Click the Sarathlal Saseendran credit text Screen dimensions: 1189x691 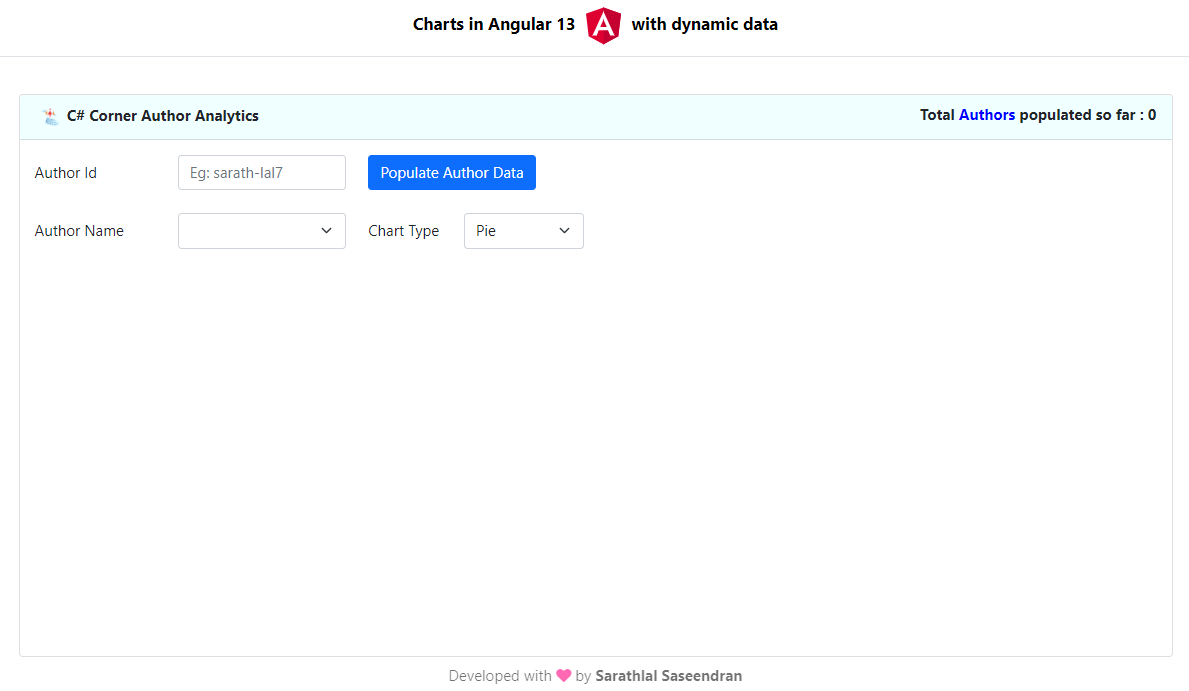[668, 675]
